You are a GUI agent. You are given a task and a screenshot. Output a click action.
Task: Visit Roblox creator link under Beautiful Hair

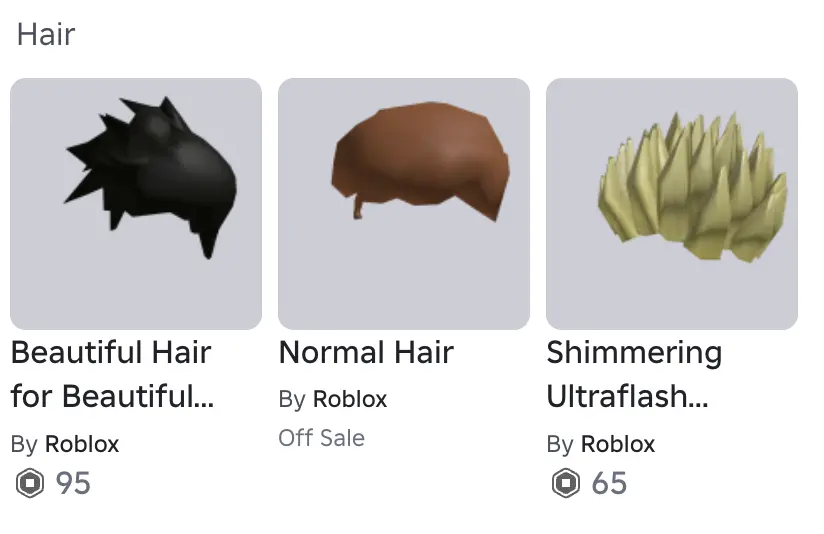pos(82,444)
